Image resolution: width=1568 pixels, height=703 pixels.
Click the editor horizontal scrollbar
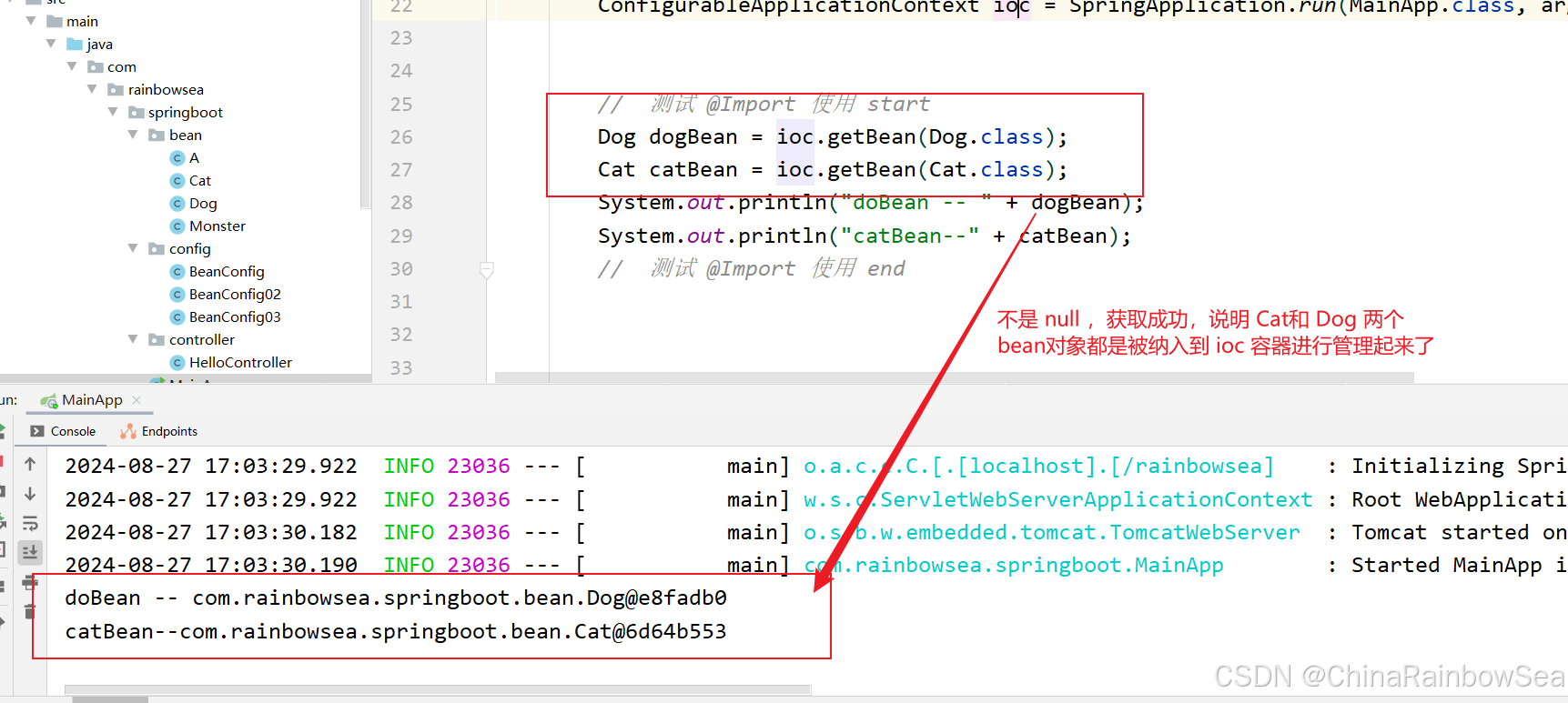click(x=955, y=377)
